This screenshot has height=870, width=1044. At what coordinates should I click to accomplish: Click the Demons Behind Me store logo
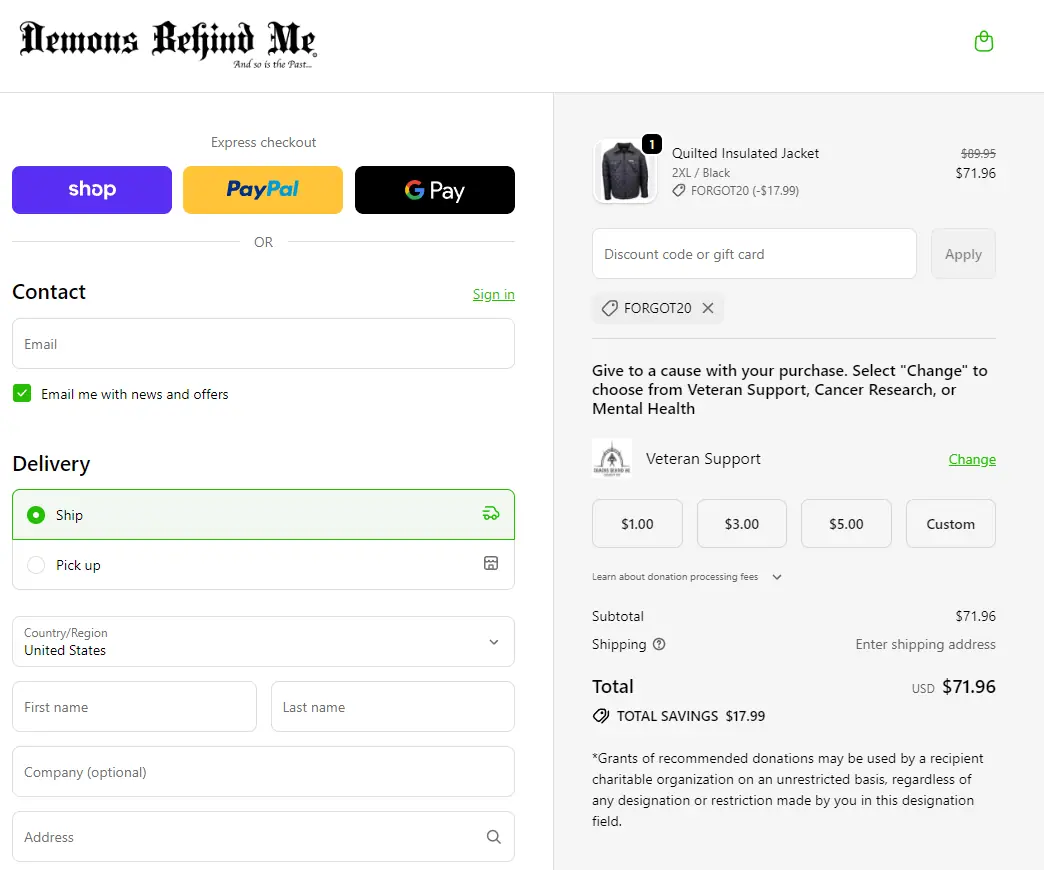[x=167, y=44]
